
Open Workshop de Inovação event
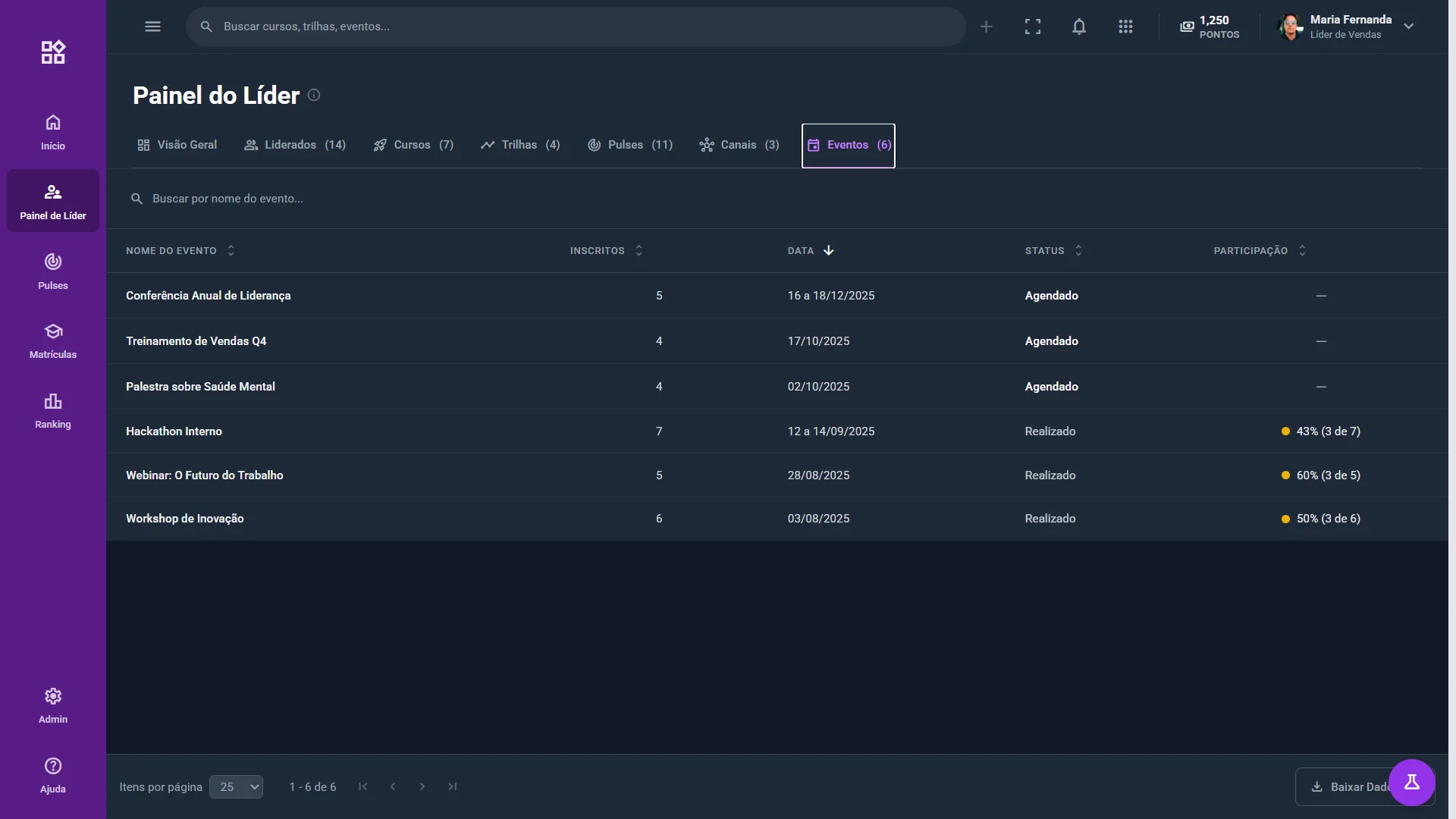pos(184,519)
